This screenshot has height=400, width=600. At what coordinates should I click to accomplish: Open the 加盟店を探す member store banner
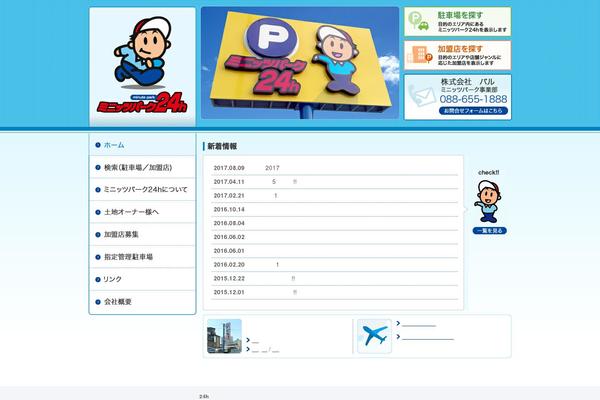pos(457,56)
